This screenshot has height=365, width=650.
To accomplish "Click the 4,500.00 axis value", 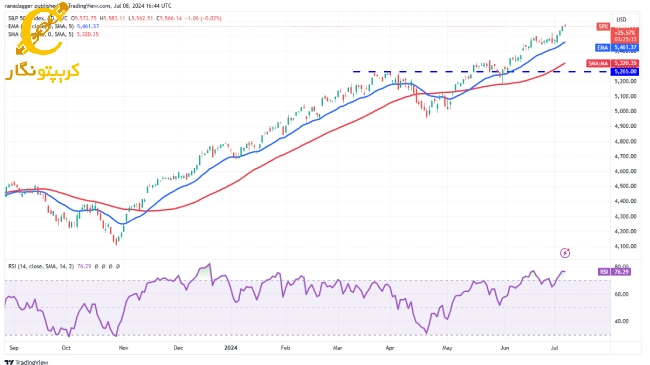I will point(626,186).
